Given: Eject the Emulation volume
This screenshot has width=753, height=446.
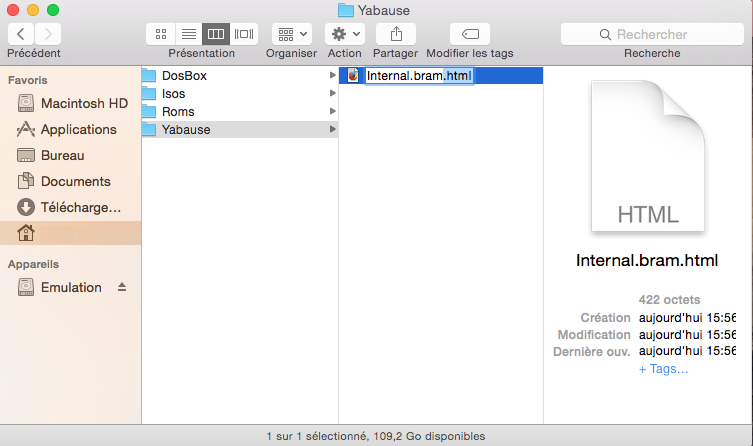Looking at the screenshot, I should click(122, 287).
